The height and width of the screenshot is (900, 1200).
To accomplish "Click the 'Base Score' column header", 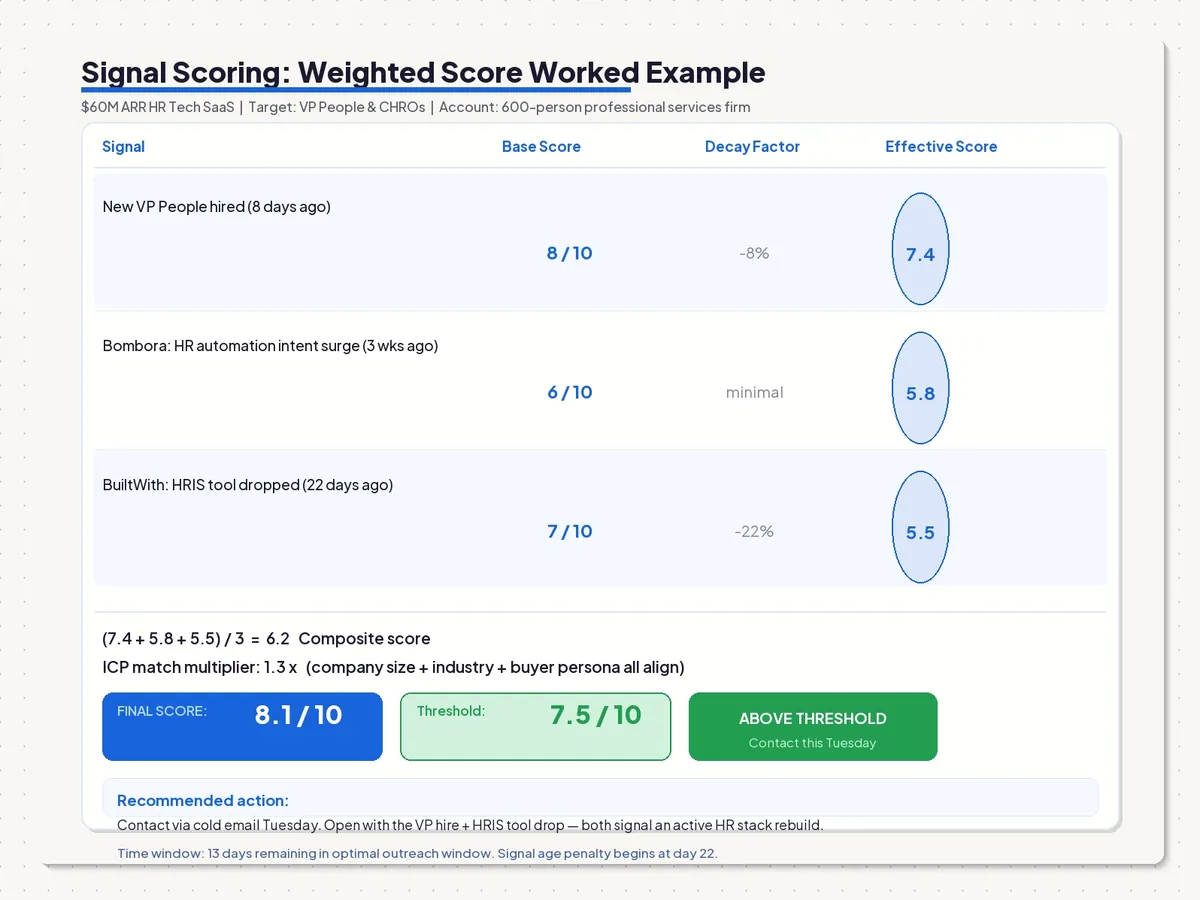I will [541, 146].
